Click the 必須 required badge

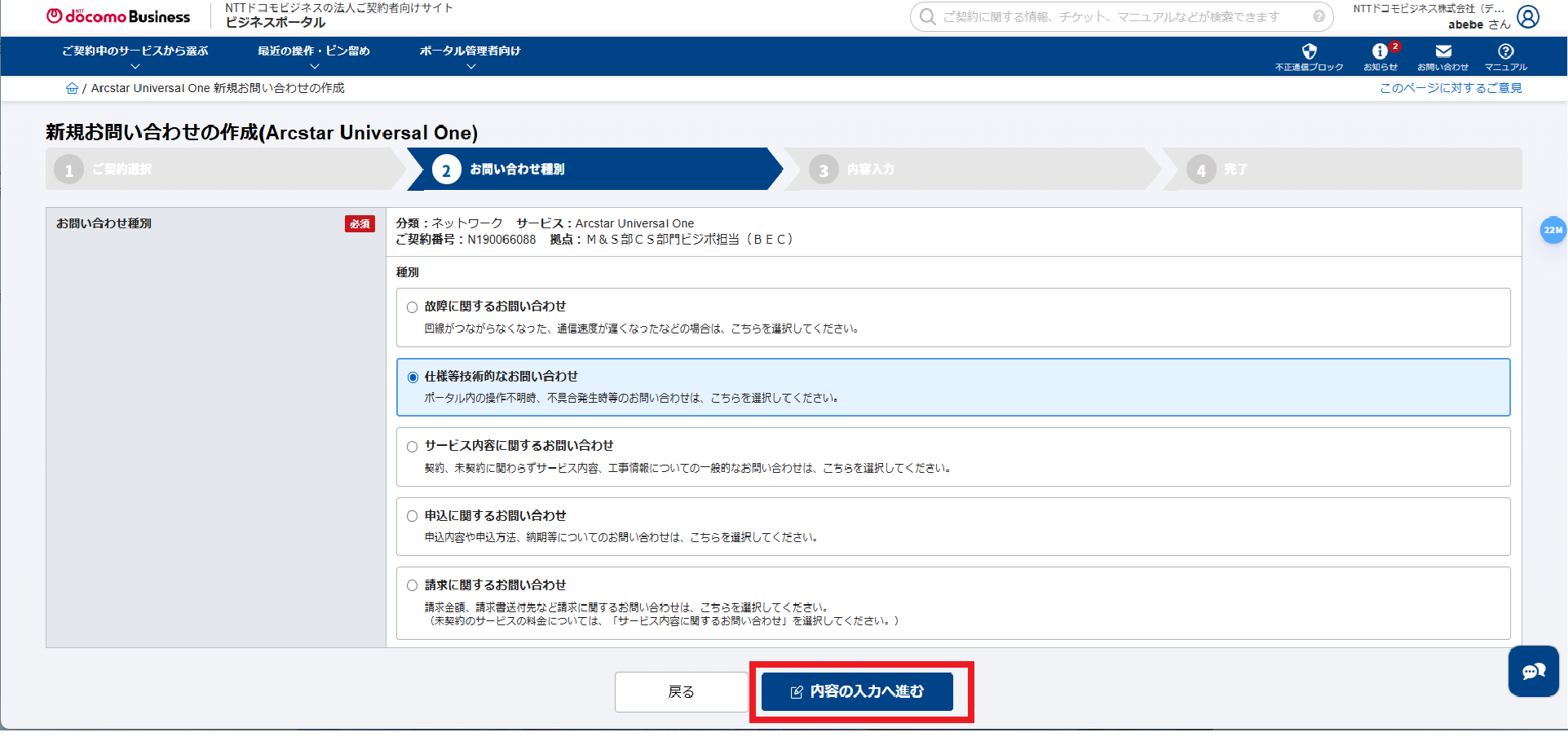point(360,223)
